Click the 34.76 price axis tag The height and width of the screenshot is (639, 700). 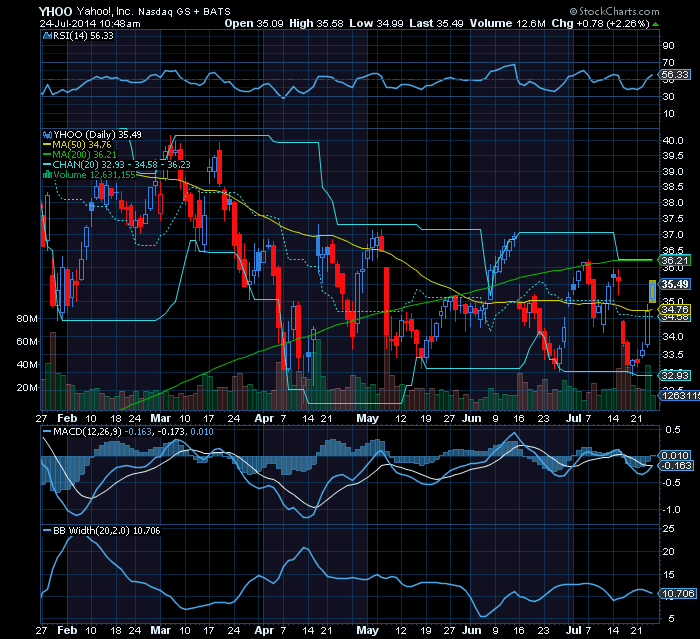coord(675,309)
